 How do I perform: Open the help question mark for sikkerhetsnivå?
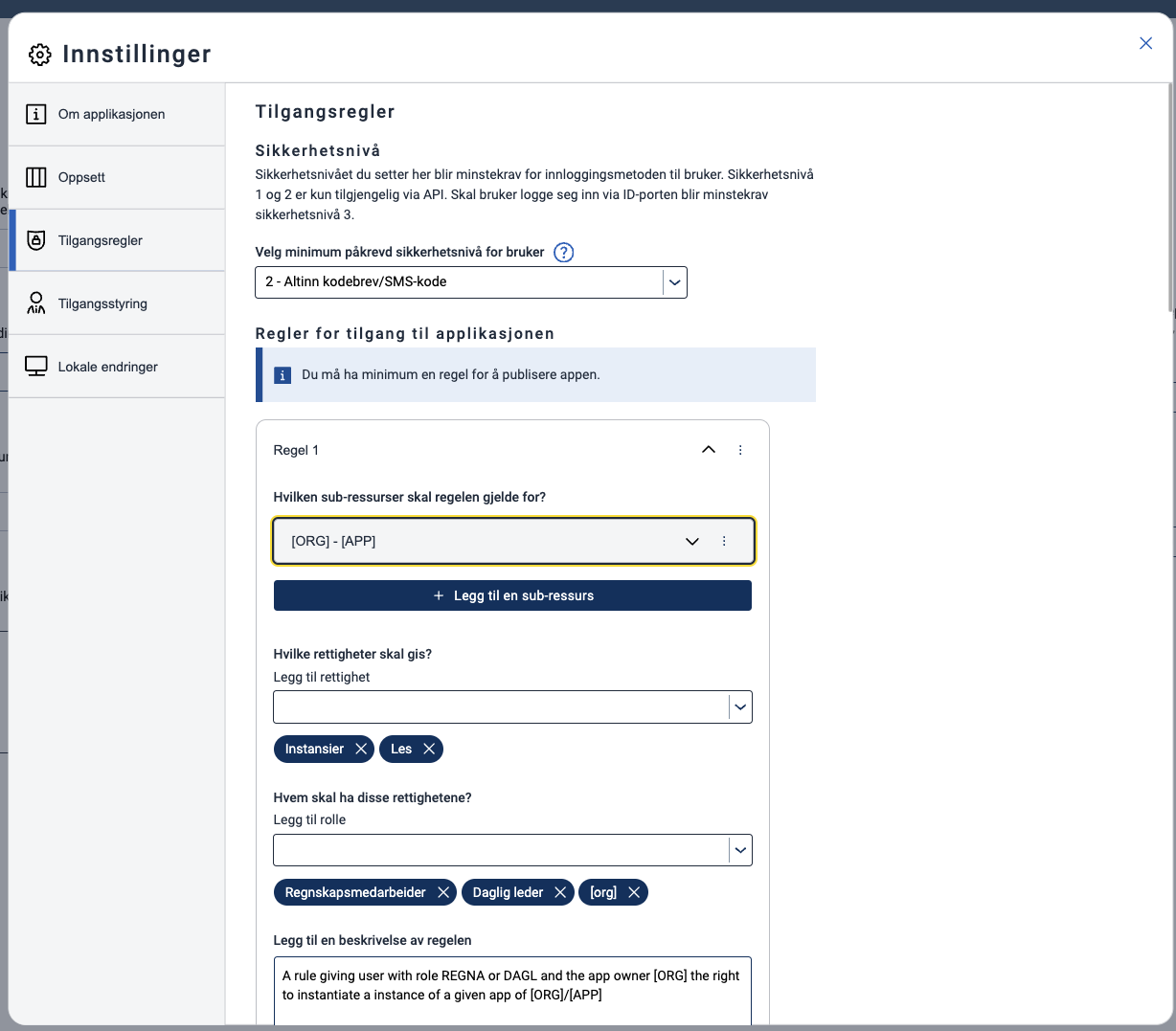[x=564, y=253]
